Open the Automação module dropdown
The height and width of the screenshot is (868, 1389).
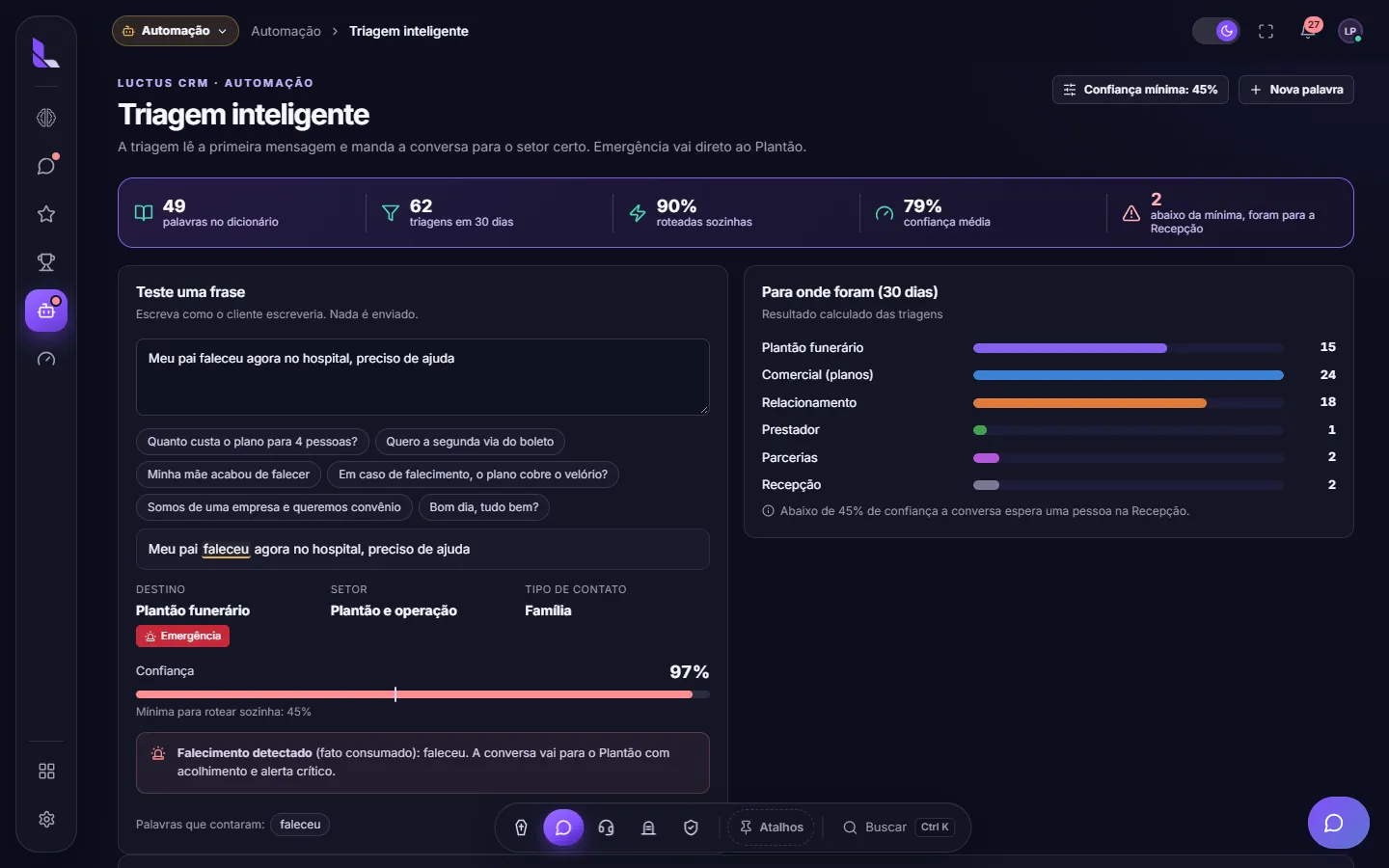[x=176, y=31]
